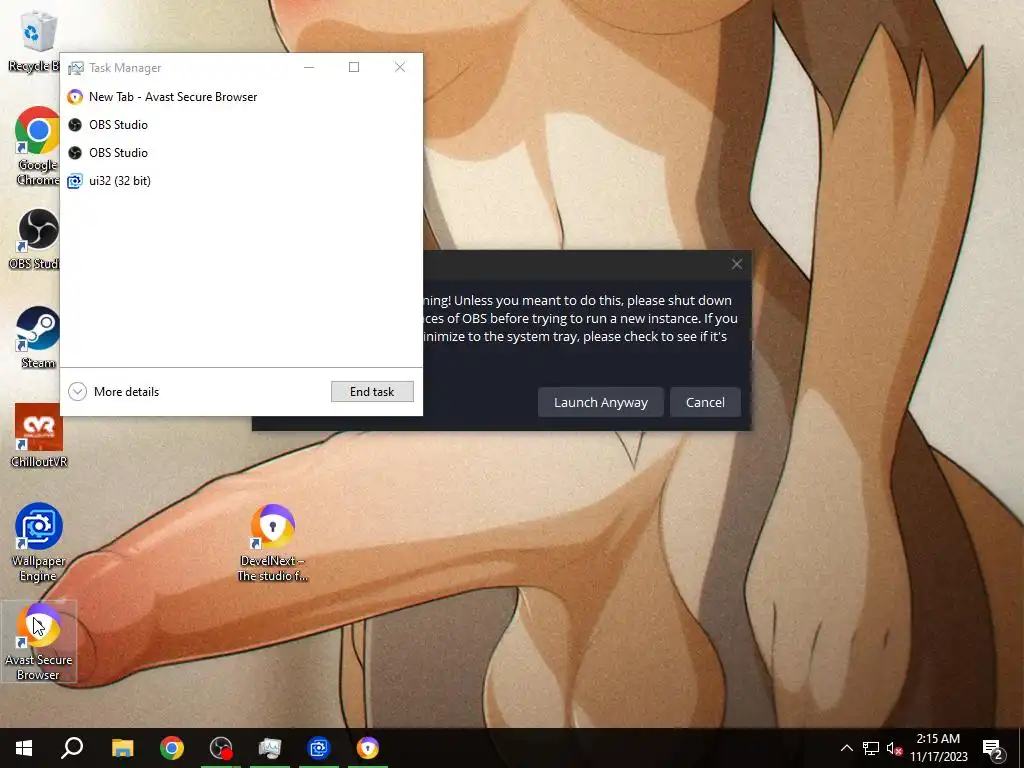
Task: Open the taskbar clock showing 2:15 AM
Action: pos(938,748)
